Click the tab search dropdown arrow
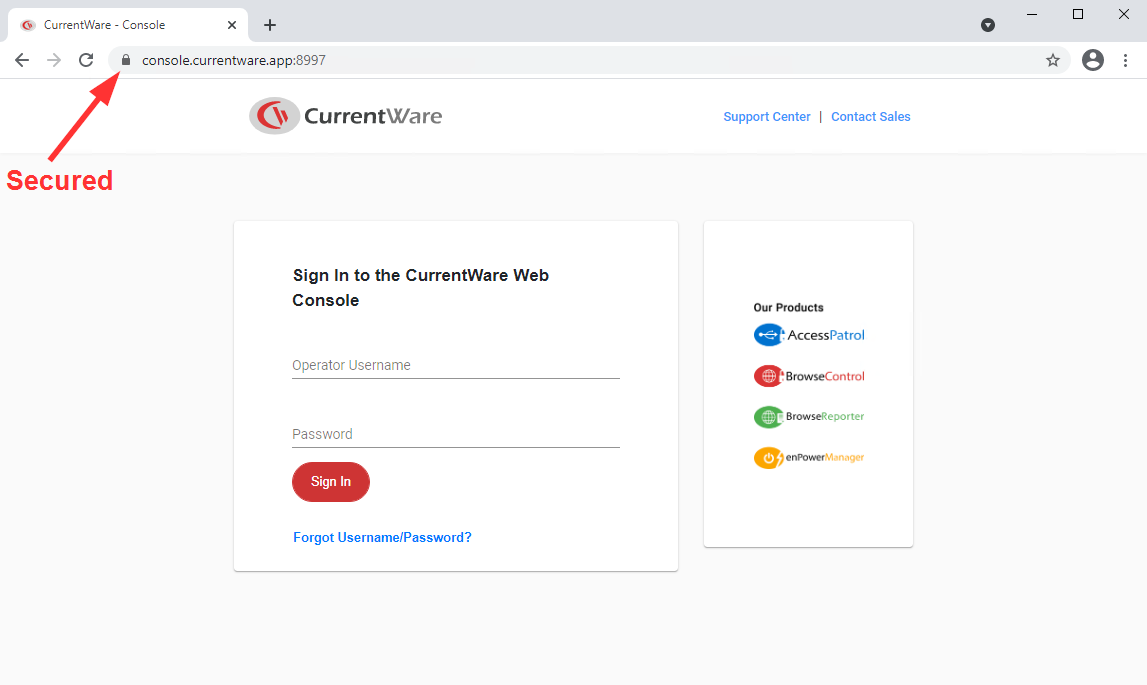 pyautogui.click(x=988, y=25)
